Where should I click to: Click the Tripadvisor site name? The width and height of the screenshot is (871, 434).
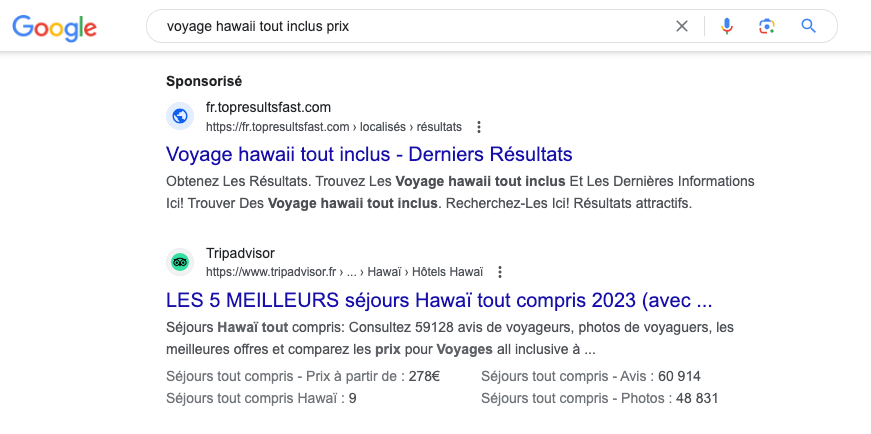tap(240, 253)
